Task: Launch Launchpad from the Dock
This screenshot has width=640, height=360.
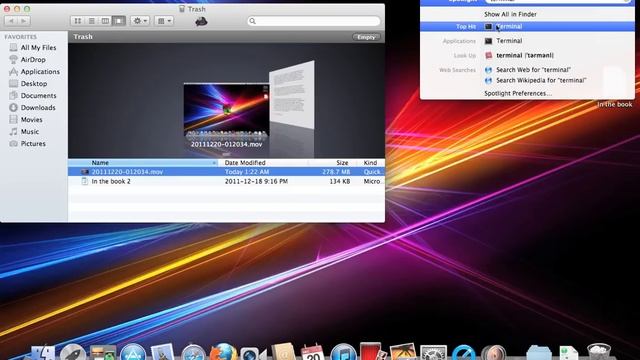Action: [x=73, y=353]
